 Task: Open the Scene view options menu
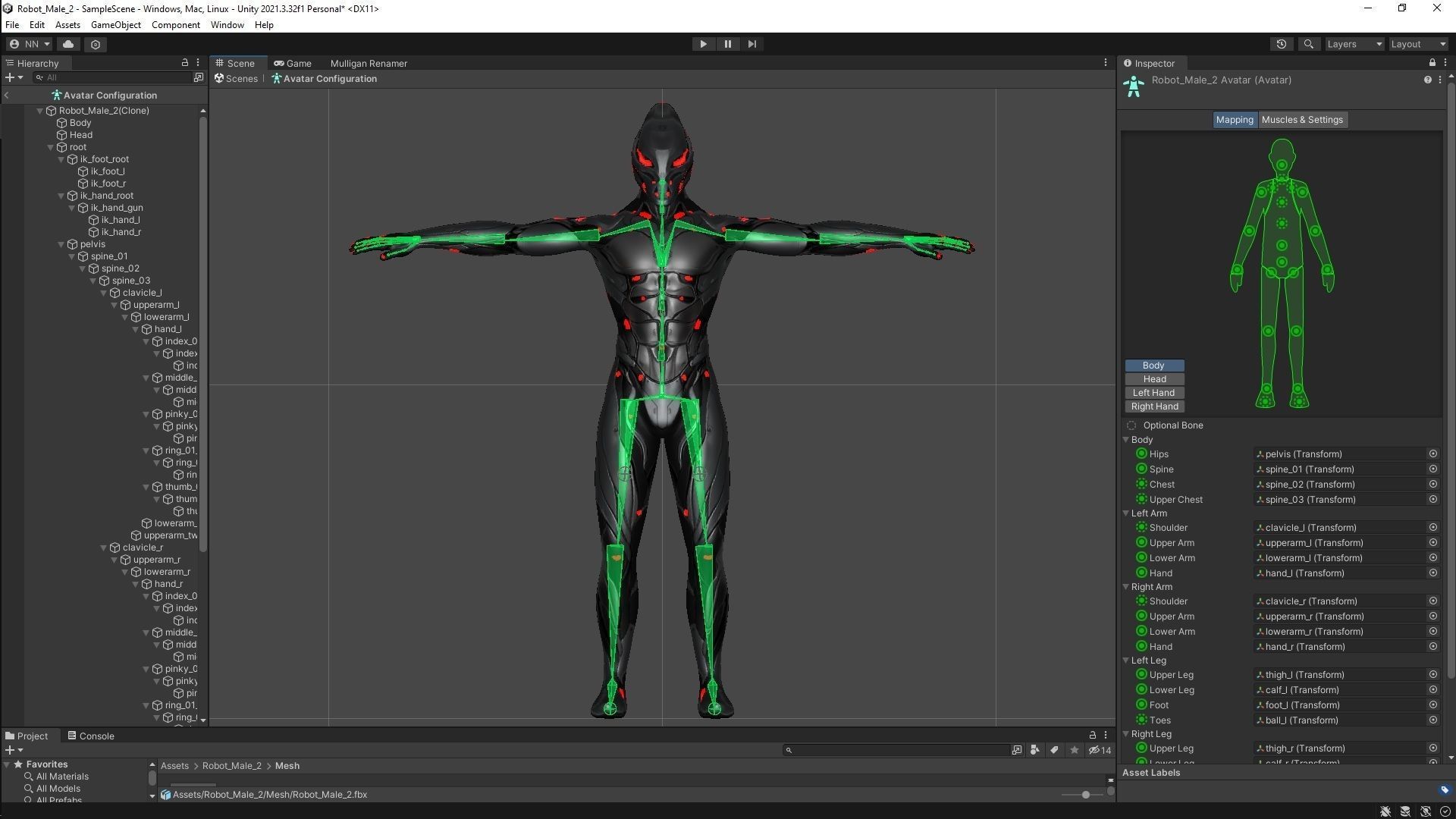click(1105, 63)
